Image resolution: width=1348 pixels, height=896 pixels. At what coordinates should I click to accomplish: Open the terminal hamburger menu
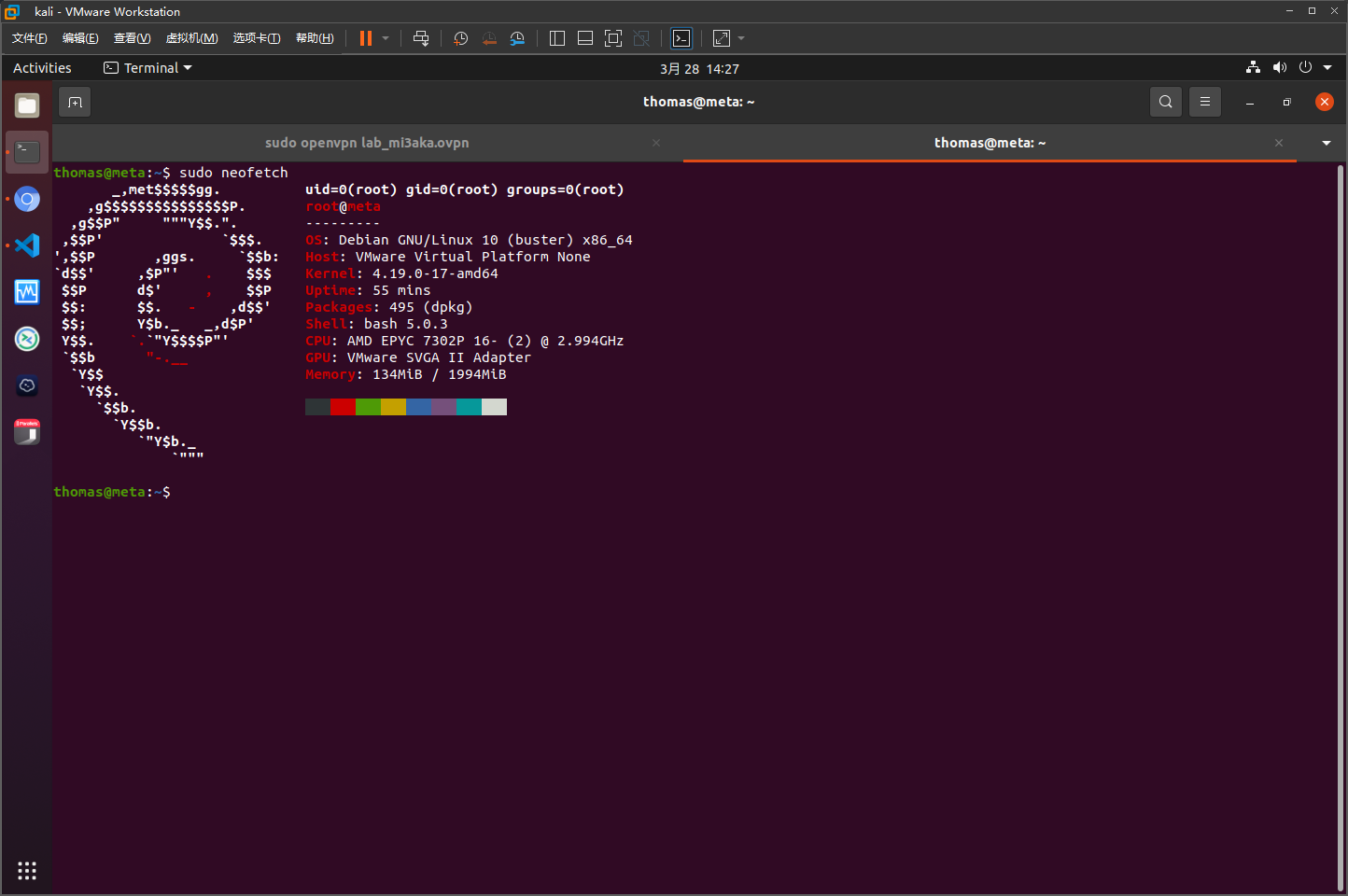point(1205,102)
